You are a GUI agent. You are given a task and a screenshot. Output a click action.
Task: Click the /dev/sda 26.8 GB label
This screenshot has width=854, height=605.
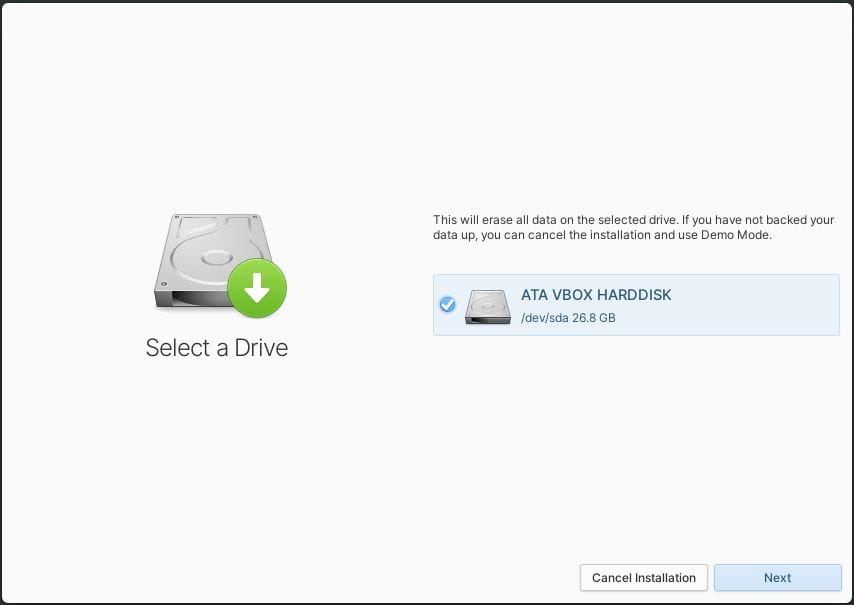click(x=568, y=317)
